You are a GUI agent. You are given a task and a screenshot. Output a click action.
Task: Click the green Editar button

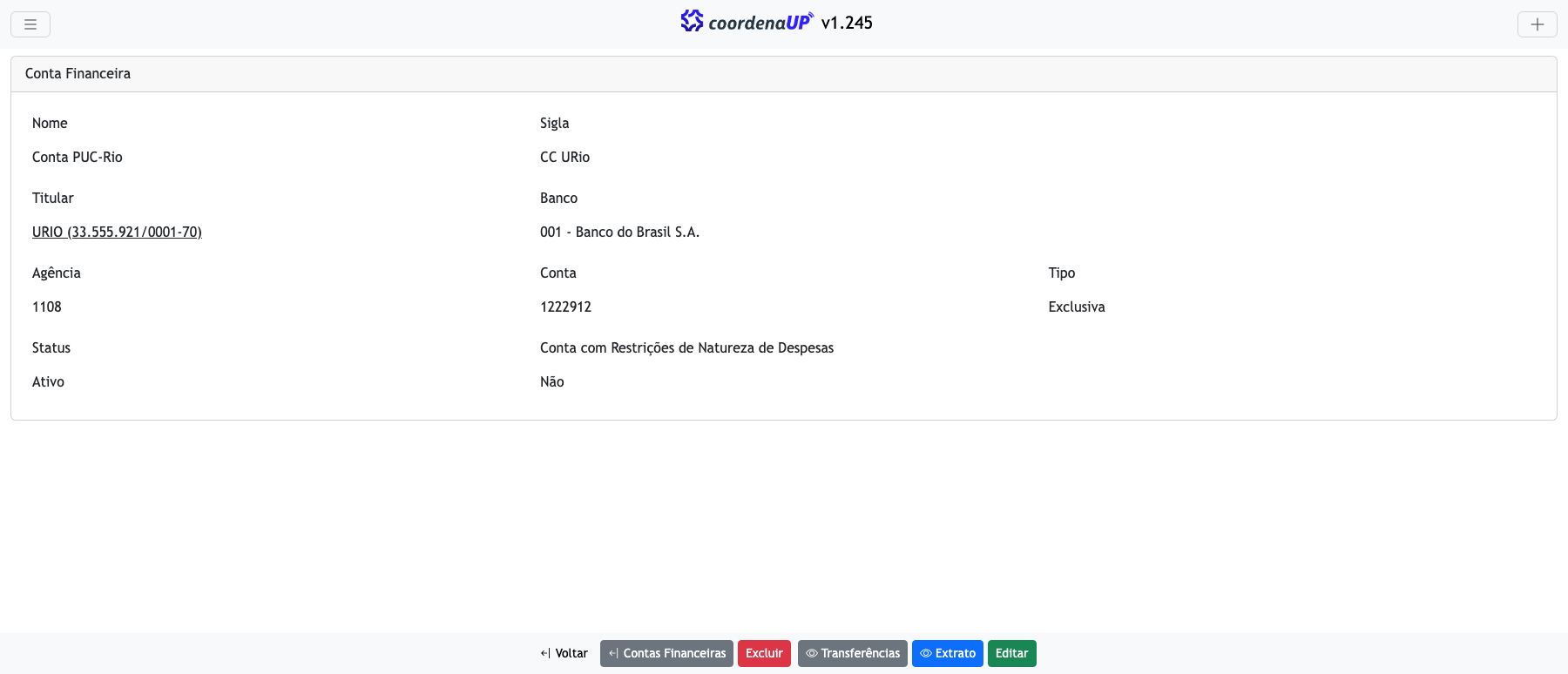(1012, 653)
